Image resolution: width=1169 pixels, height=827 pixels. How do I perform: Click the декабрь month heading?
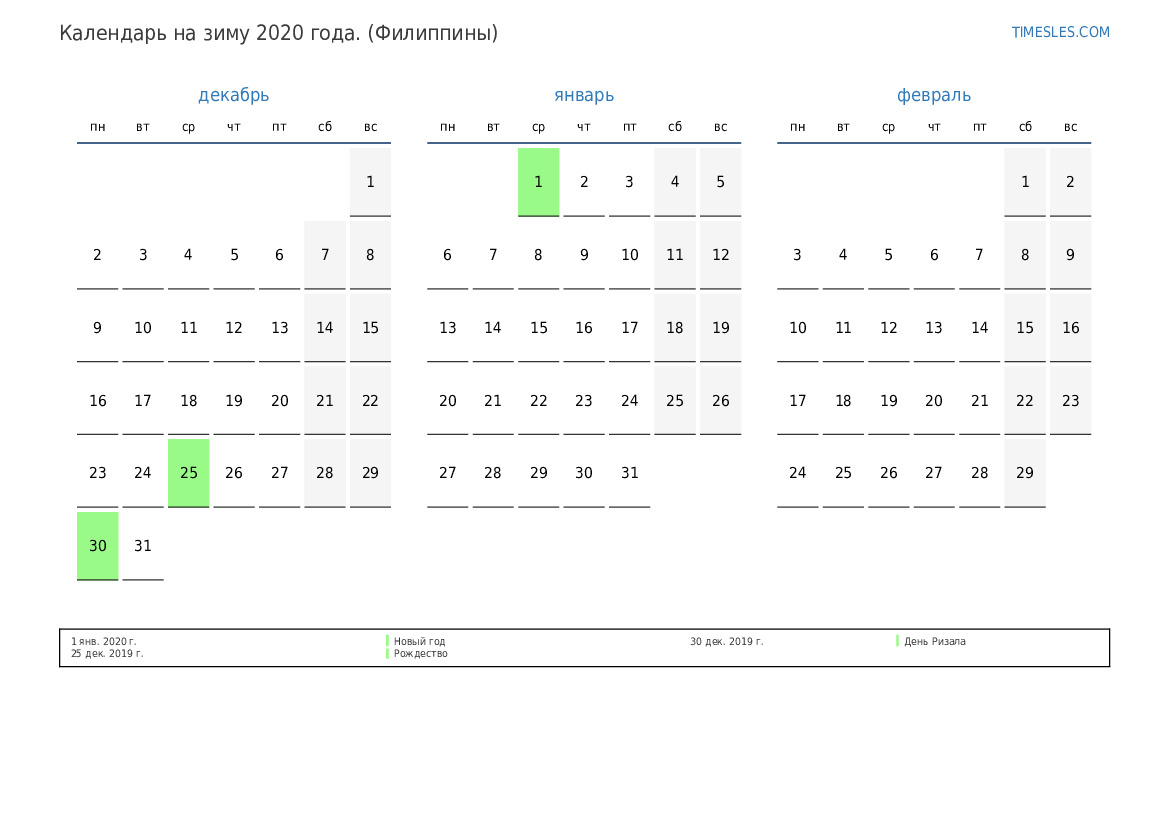tap(233, 95)
